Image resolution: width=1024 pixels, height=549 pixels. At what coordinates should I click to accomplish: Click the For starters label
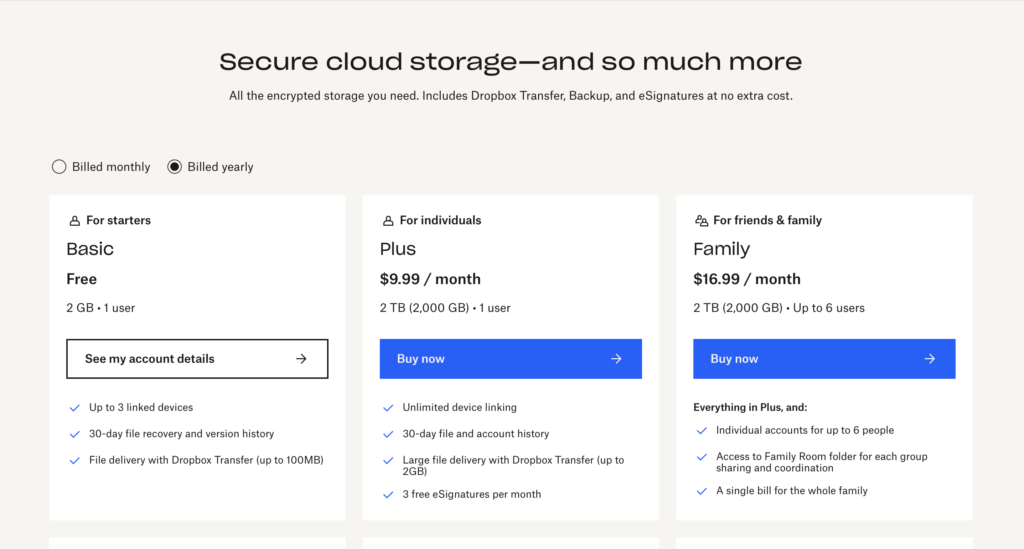(118, 220)
